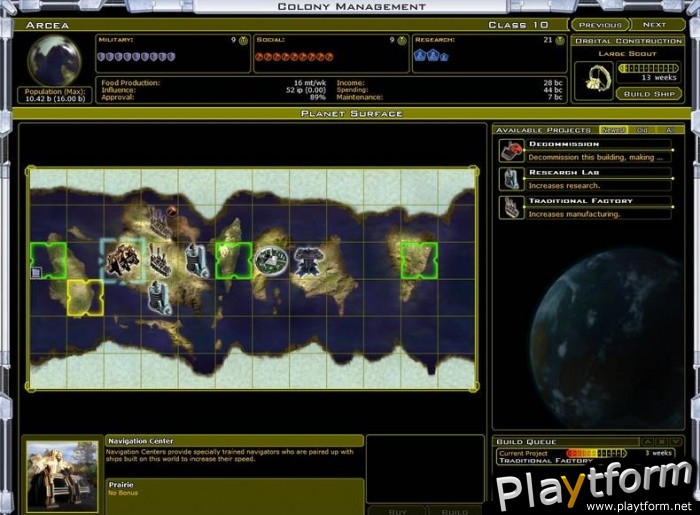Image resolution: width=700 pixels, height=515 pixels.
Task: Select the starport building right of the capital
Action: (308, 261)
